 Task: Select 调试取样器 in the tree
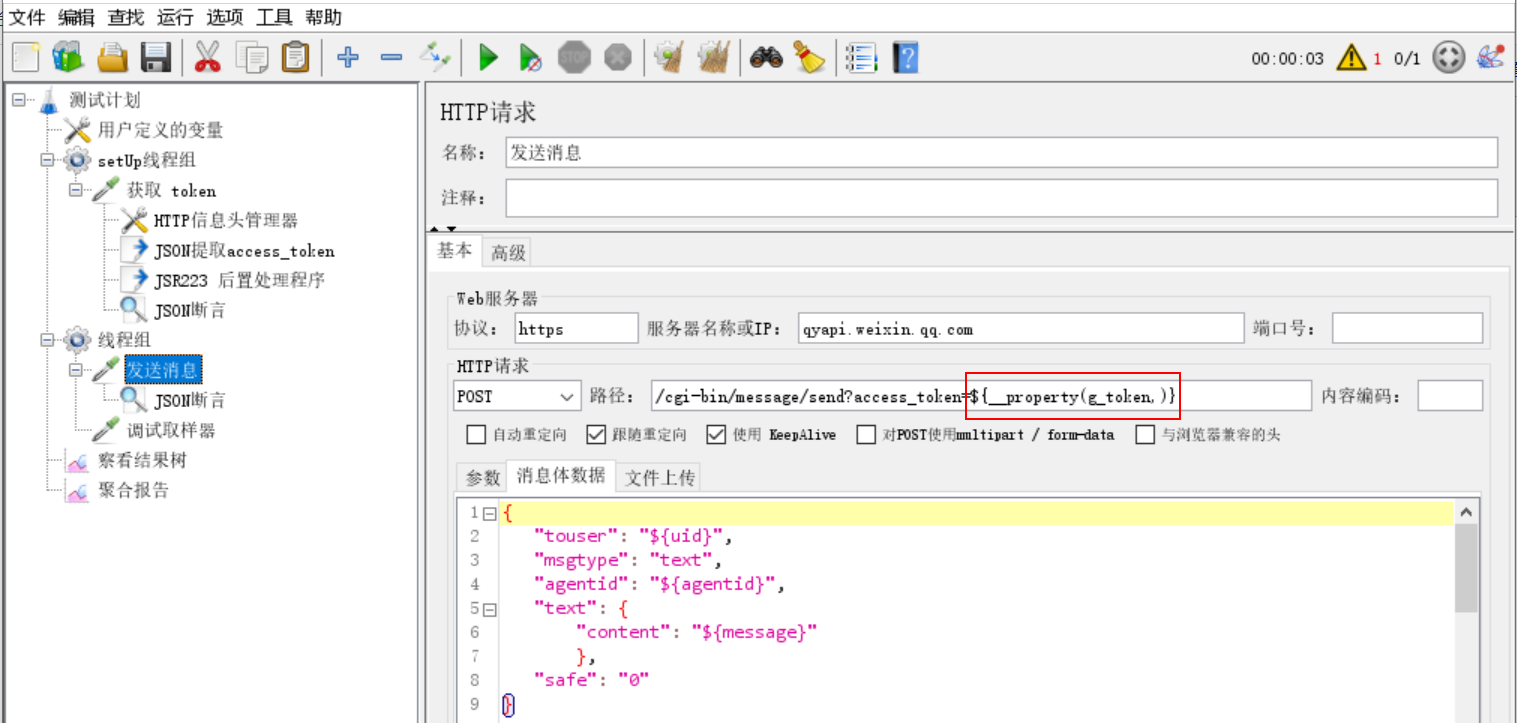[171, 430]
